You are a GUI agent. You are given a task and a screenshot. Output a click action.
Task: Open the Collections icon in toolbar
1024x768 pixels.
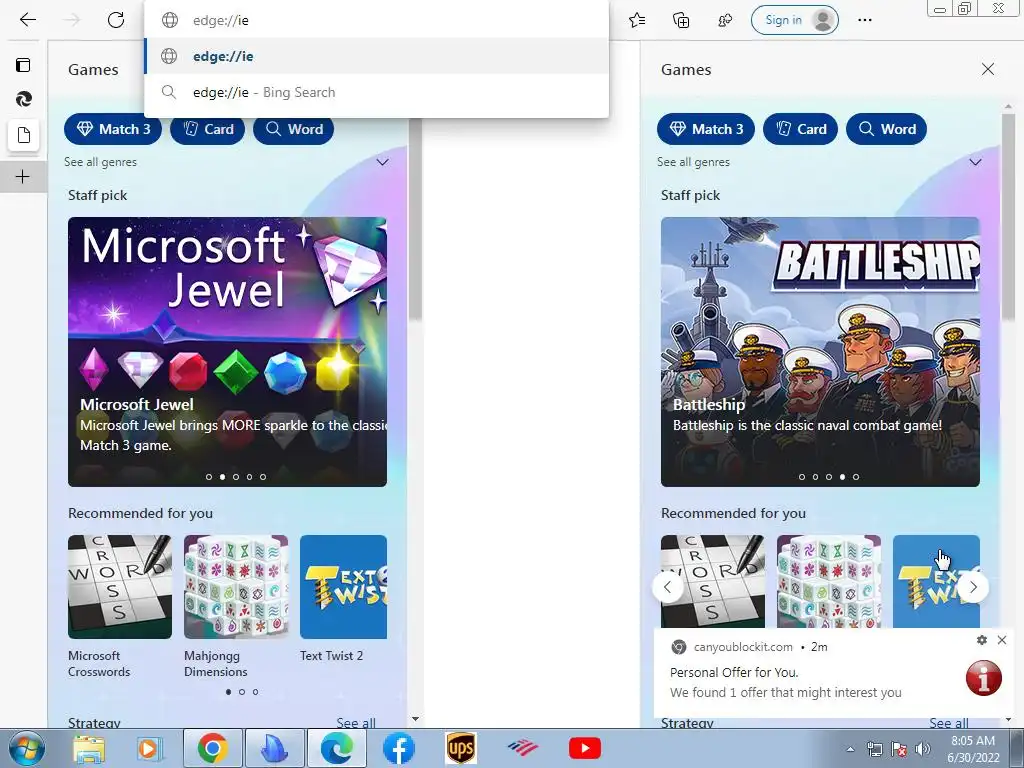pos(681,20)
